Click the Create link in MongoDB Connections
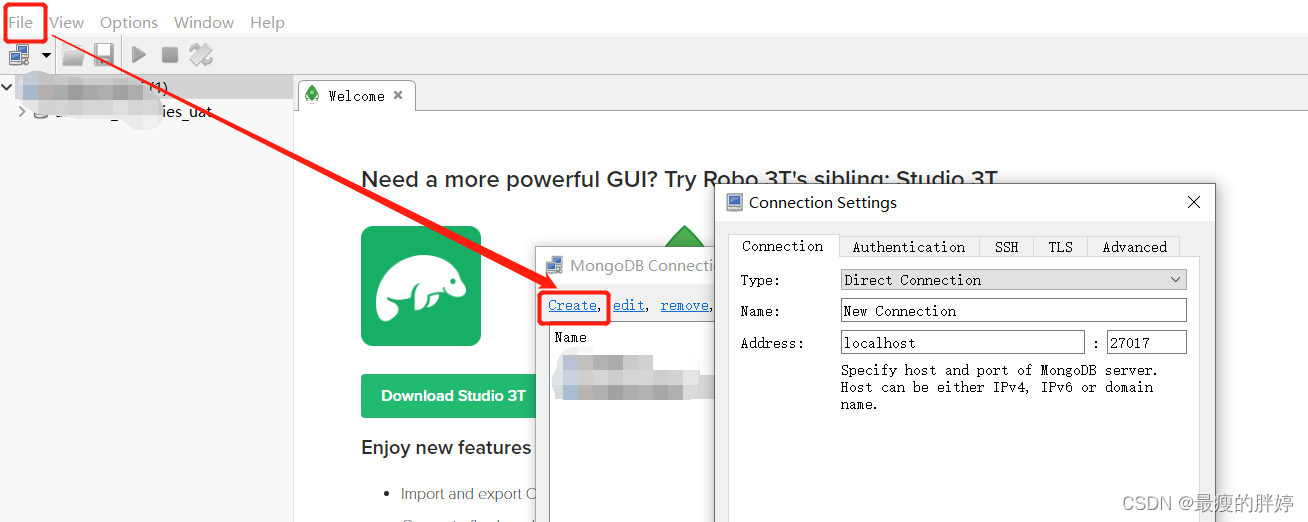Viewport: 1308px width, 522px height. pos(573,305)
